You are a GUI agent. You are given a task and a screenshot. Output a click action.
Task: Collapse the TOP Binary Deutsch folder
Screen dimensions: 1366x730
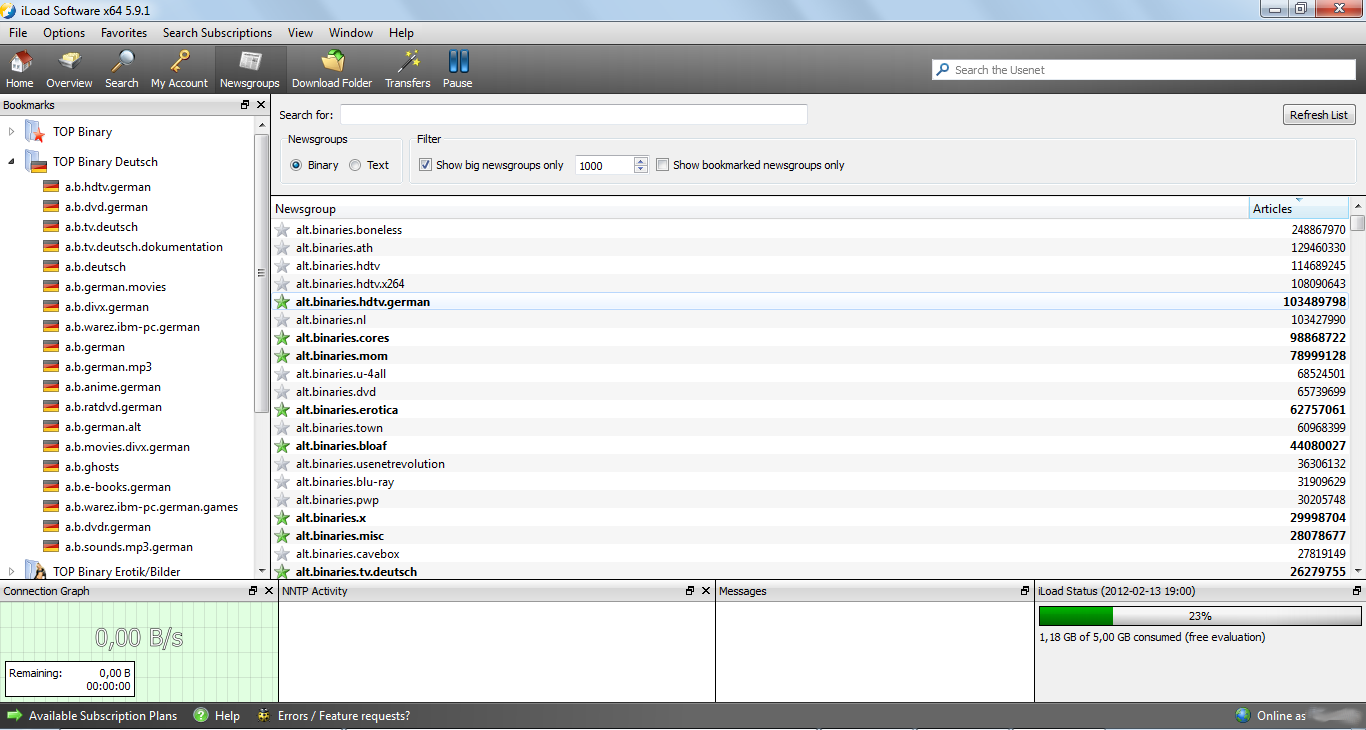point(9,161)
